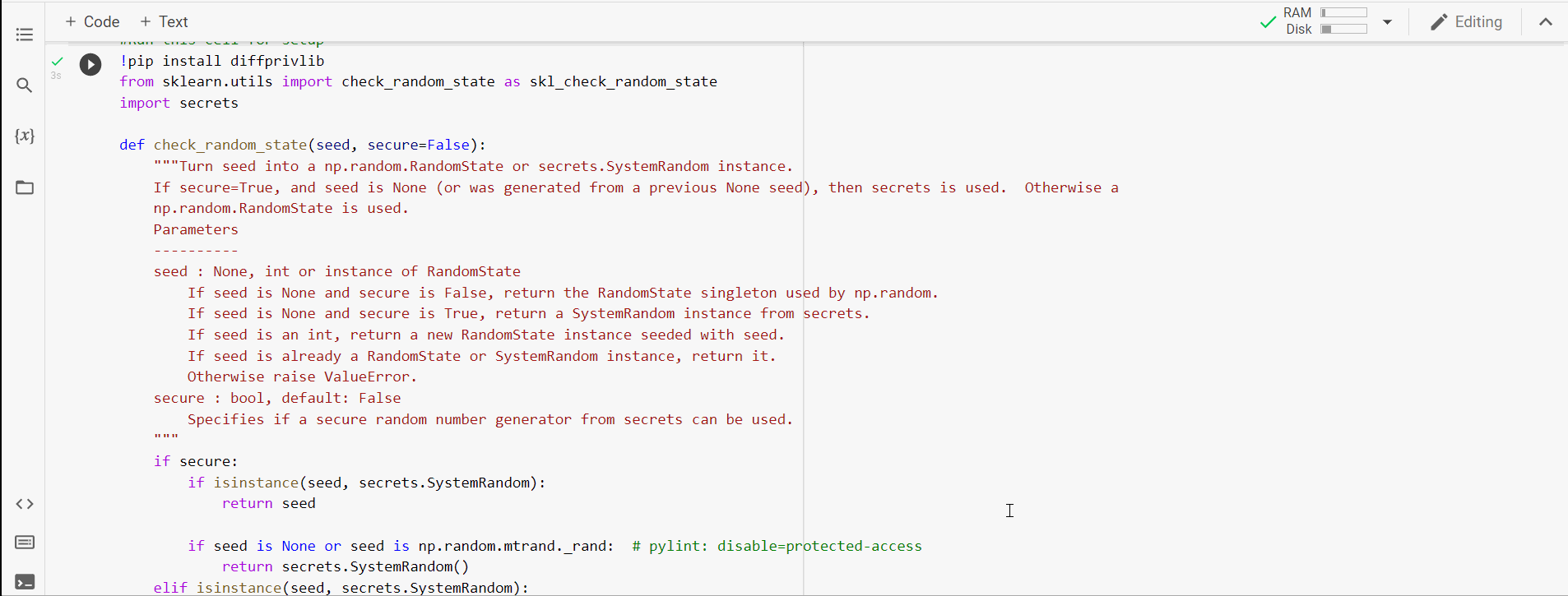Open the code snippets panel
Viewport: 1568px width, 596px height.
pos(25,504)
